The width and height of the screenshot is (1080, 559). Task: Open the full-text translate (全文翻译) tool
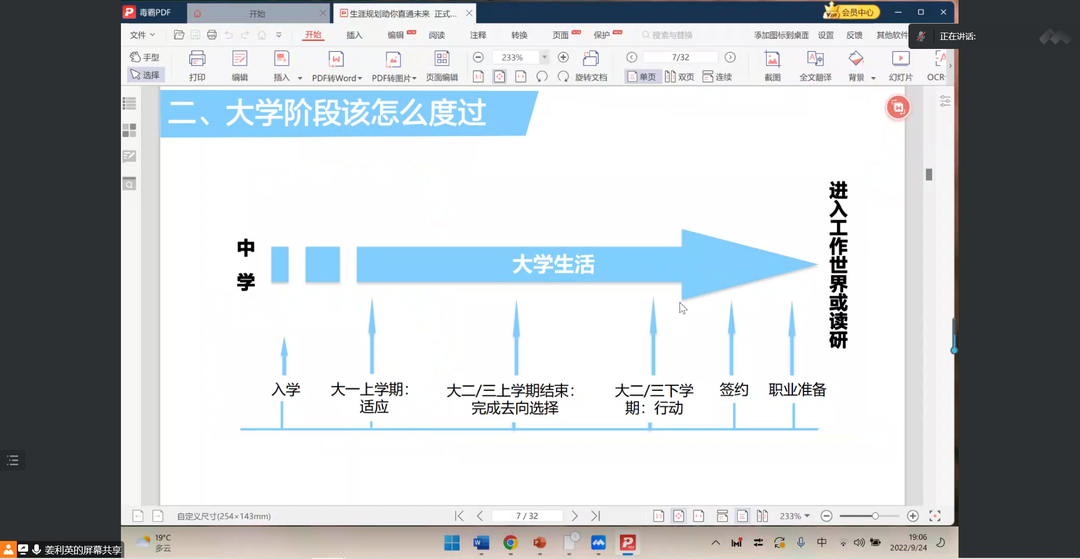coord(815,65)
